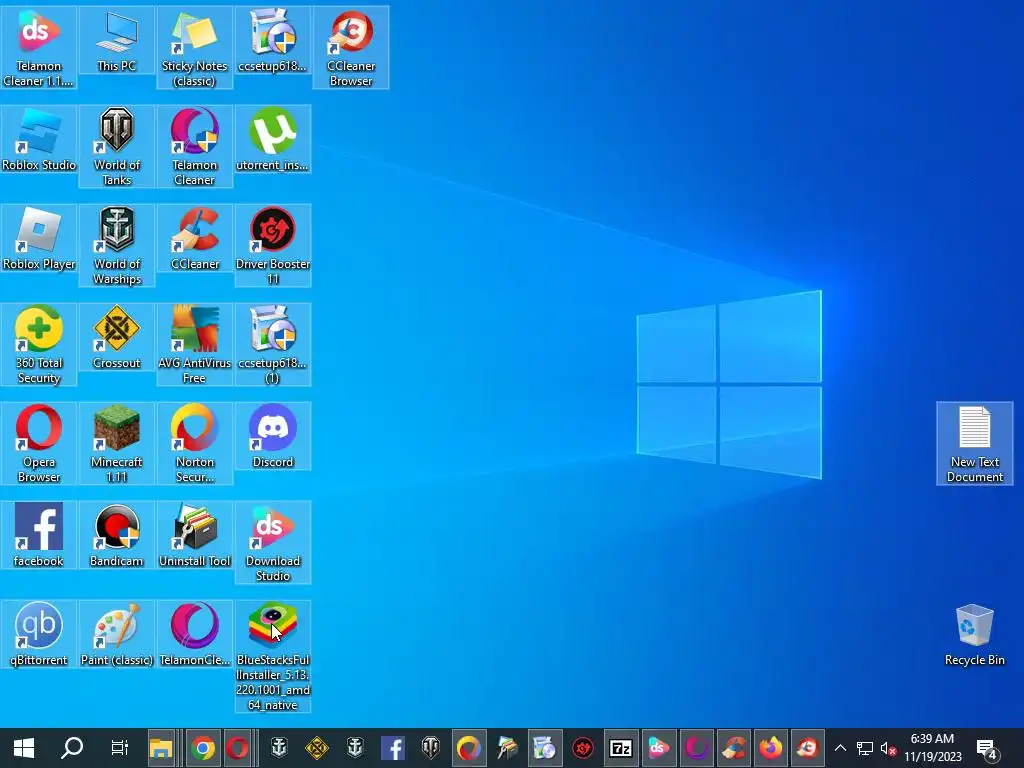
Task: Select the CCleaner Browser desktop shortcut
Action: click(351, 47)
